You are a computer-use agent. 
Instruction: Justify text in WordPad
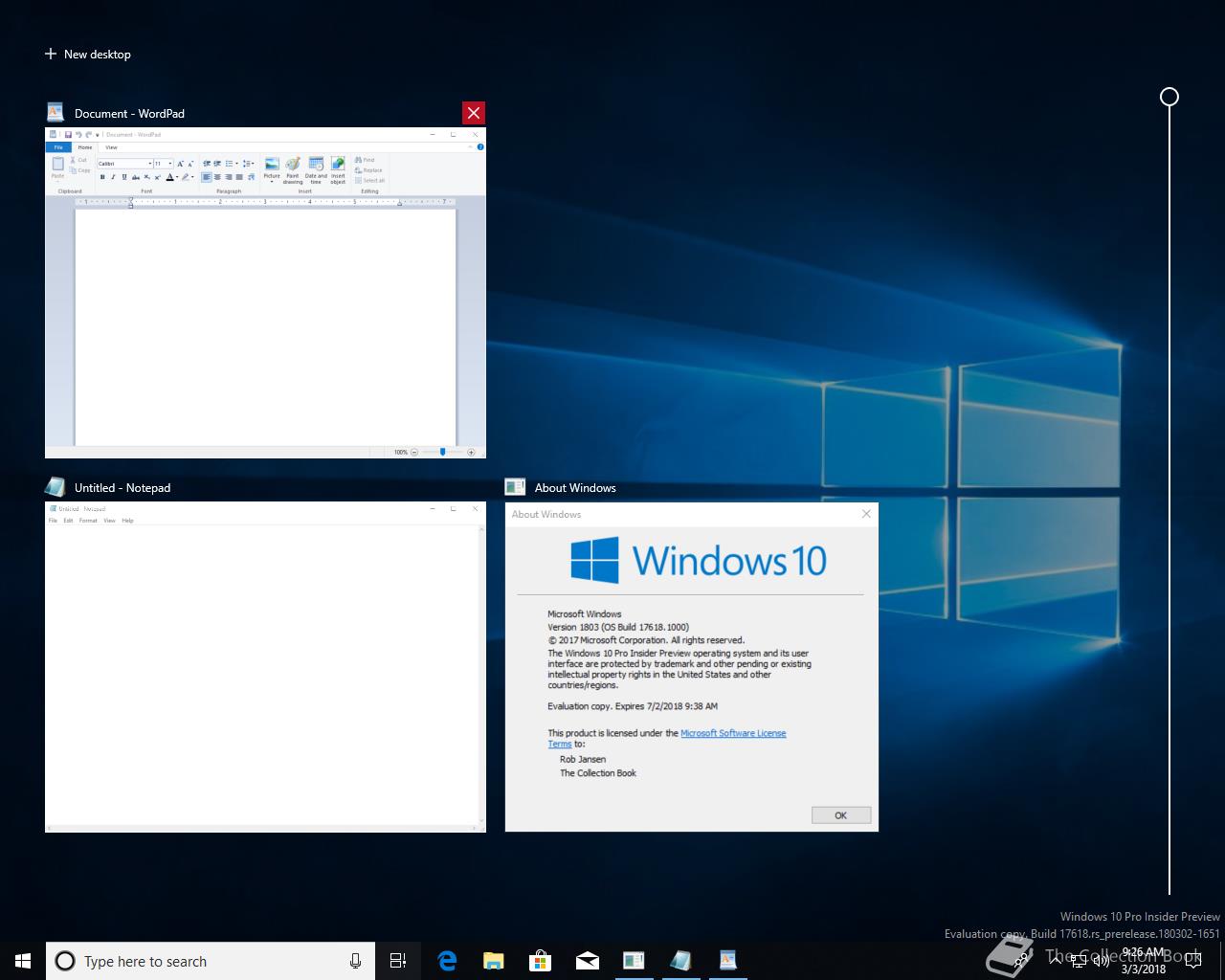[239, 177]
